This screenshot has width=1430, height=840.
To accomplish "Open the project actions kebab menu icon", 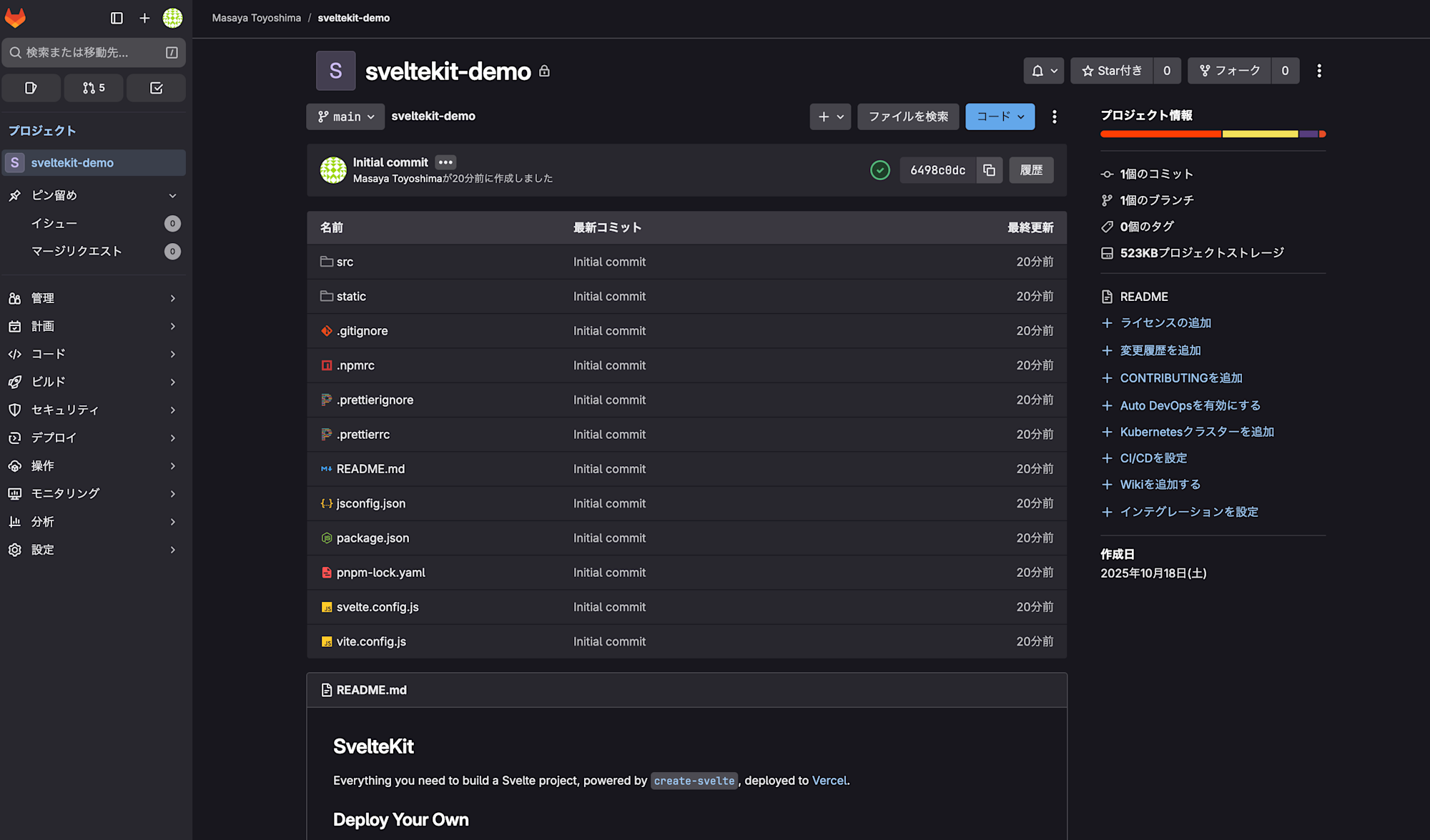I will (1319, 71).
